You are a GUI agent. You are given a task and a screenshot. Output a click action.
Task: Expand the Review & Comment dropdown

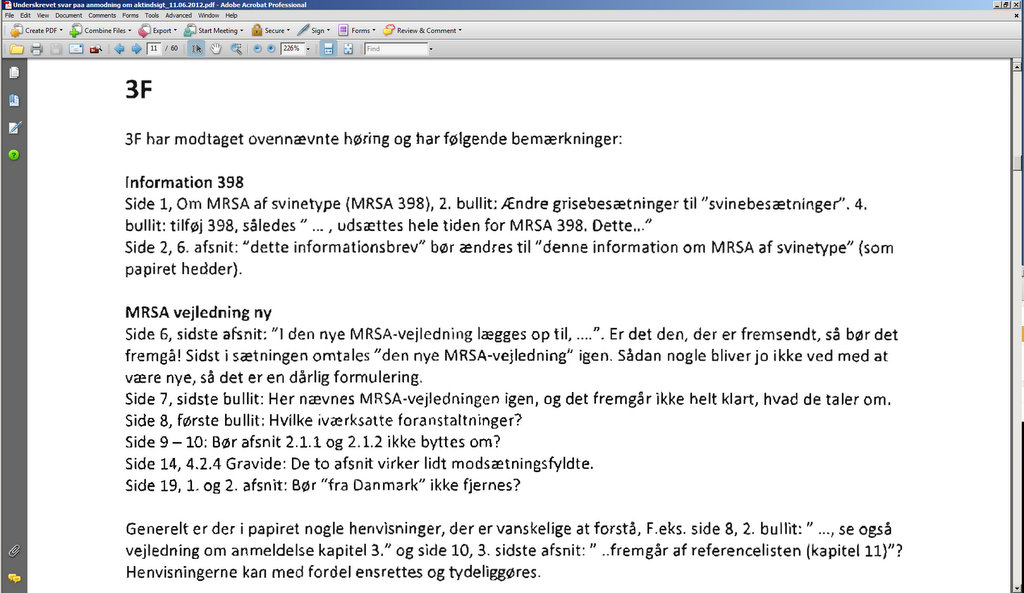[460, 30]
